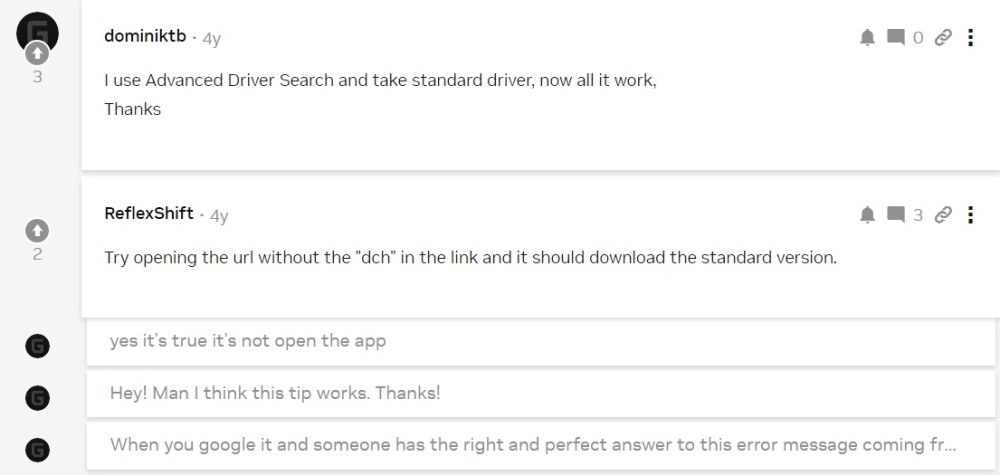Open more options menu for ReflexShift's post
The height and width of the screenshot is (475, 1000).
pyautogui.click(x=970, y=214)
